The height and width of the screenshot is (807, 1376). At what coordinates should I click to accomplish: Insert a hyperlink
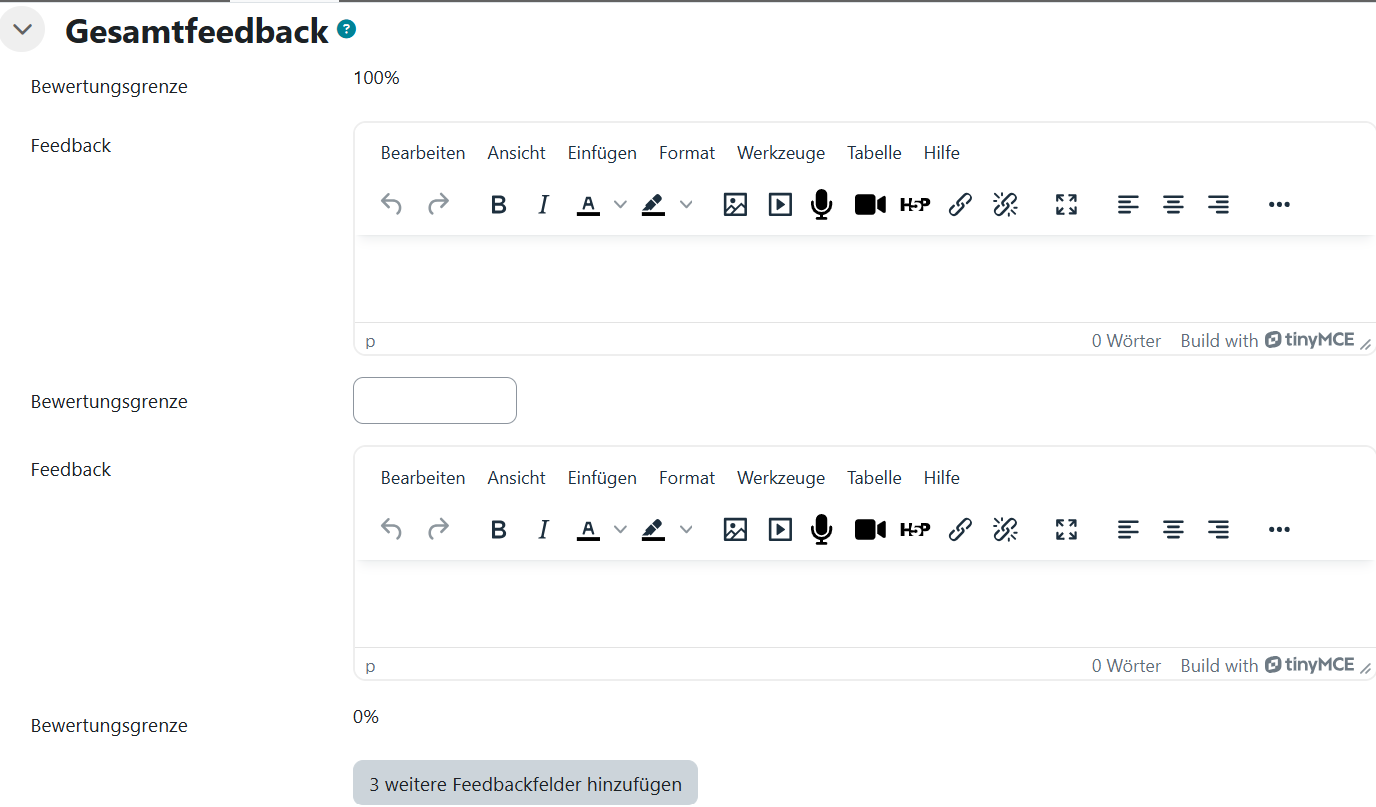point(960,204)
